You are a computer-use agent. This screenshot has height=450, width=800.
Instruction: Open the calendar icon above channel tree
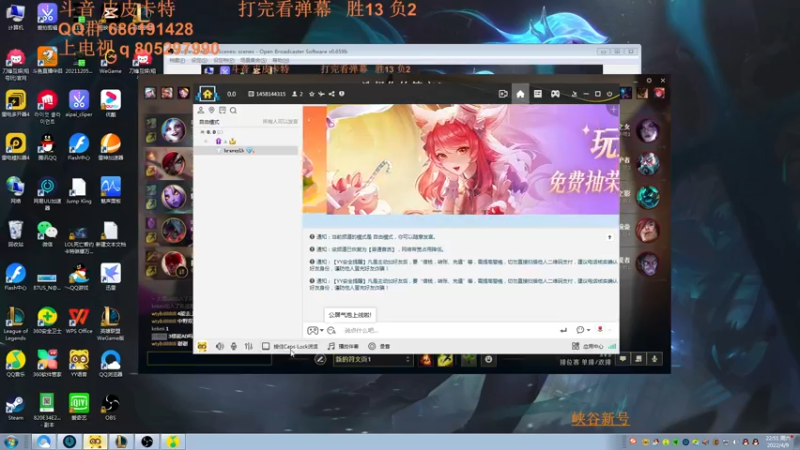(x=222, y=110)
